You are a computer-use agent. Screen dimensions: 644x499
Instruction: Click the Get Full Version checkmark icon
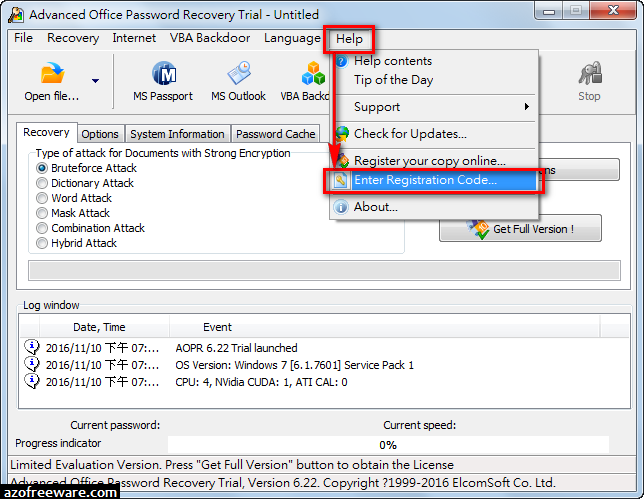point(478,229)
